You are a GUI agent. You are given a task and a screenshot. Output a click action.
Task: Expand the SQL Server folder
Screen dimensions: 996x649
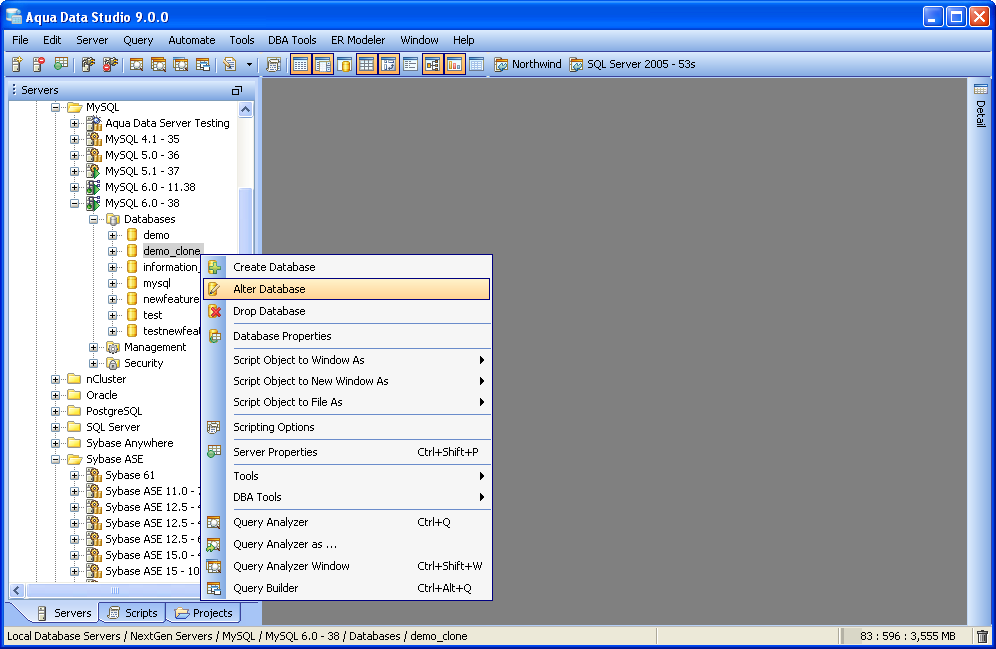click(x=55, y=427)
